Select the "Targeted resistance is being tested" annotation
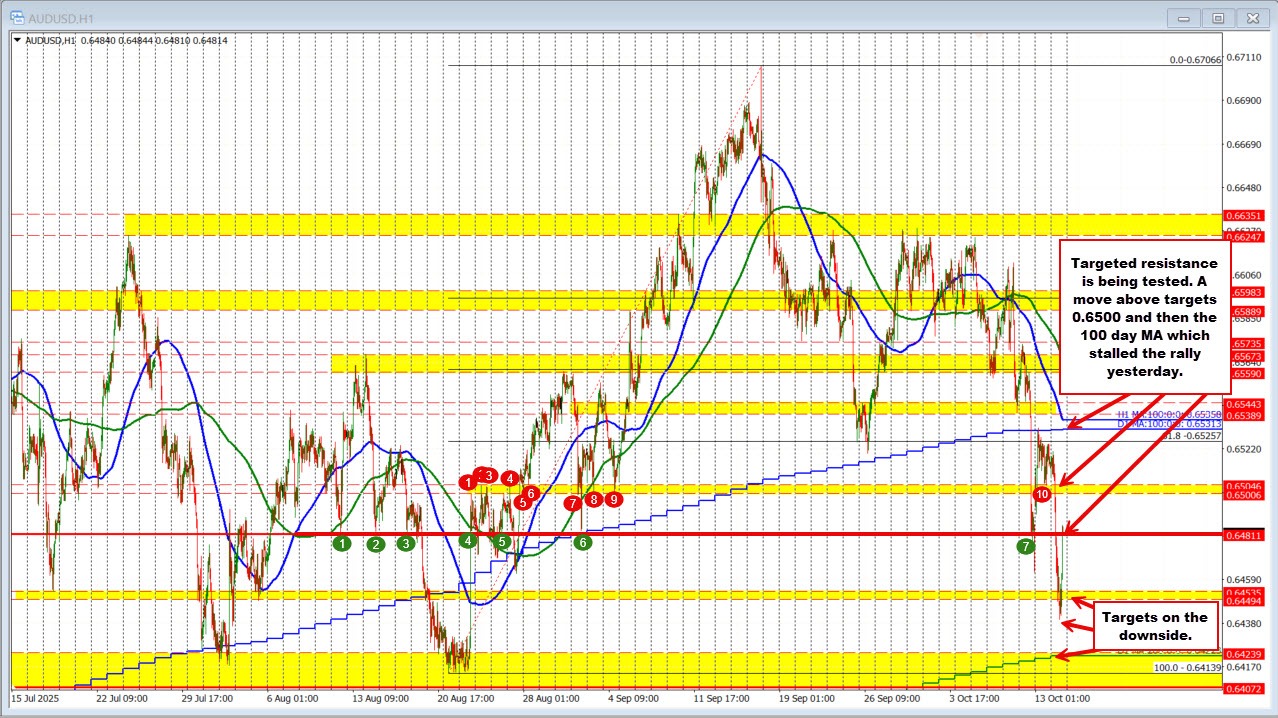 (1144, 317)
